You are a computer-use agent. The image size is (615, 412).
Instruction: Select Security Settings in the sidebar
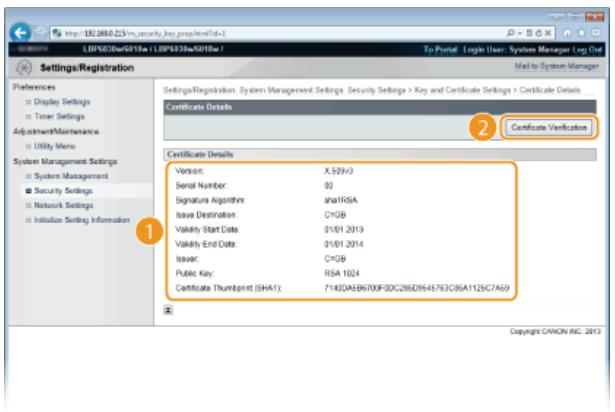[x=63, y=191]
